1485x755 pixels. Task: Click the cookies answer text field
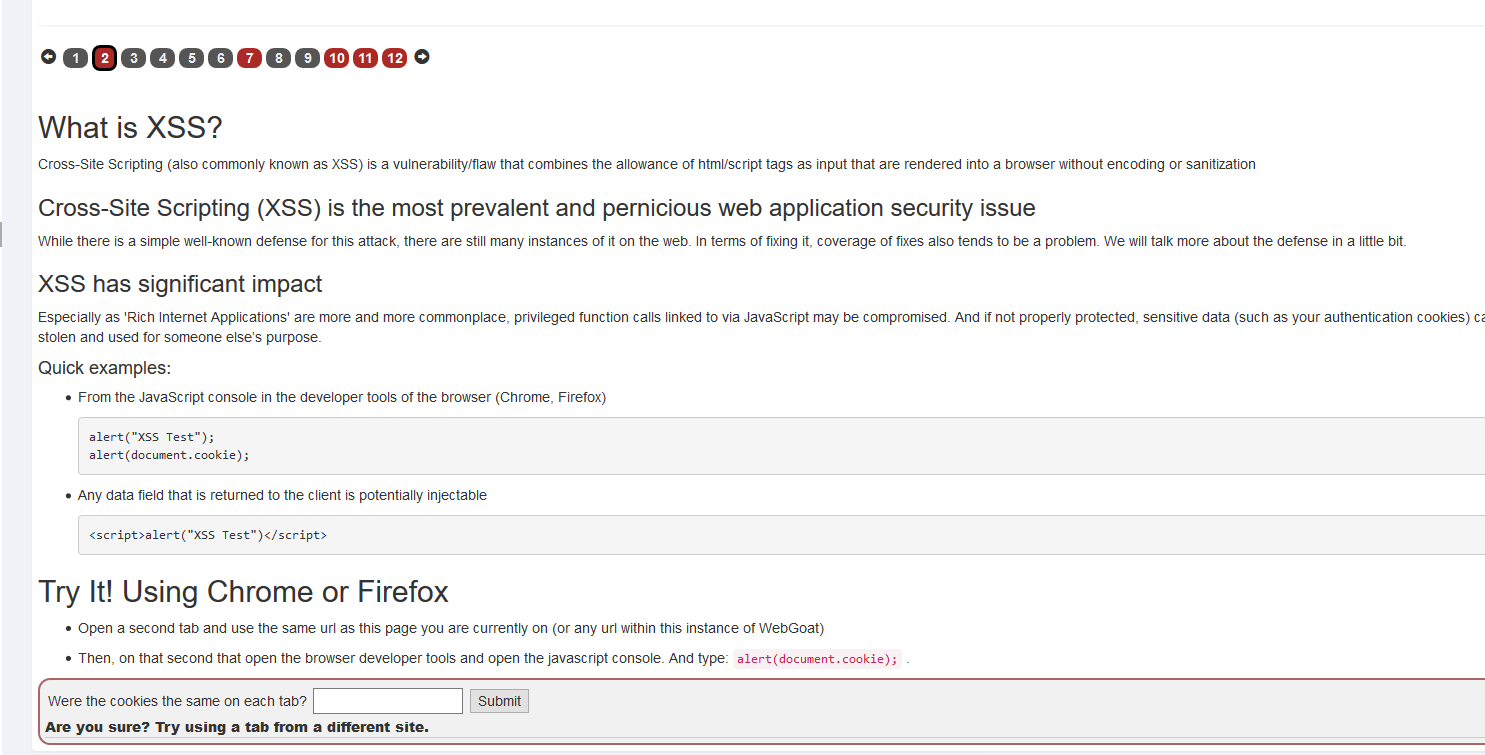(388, 701)
